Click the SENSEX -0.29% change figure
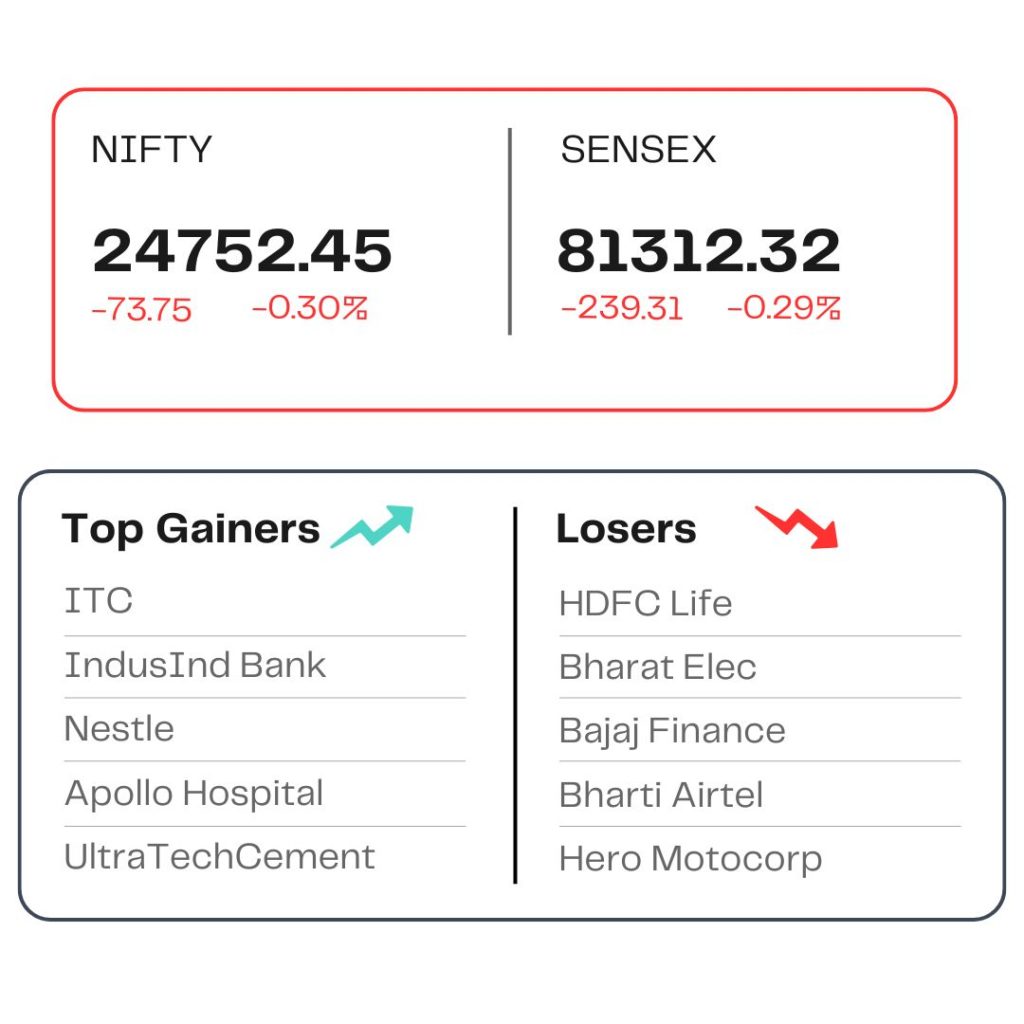The height and width of the screenshot is (1024, 1024). (784, 308)
